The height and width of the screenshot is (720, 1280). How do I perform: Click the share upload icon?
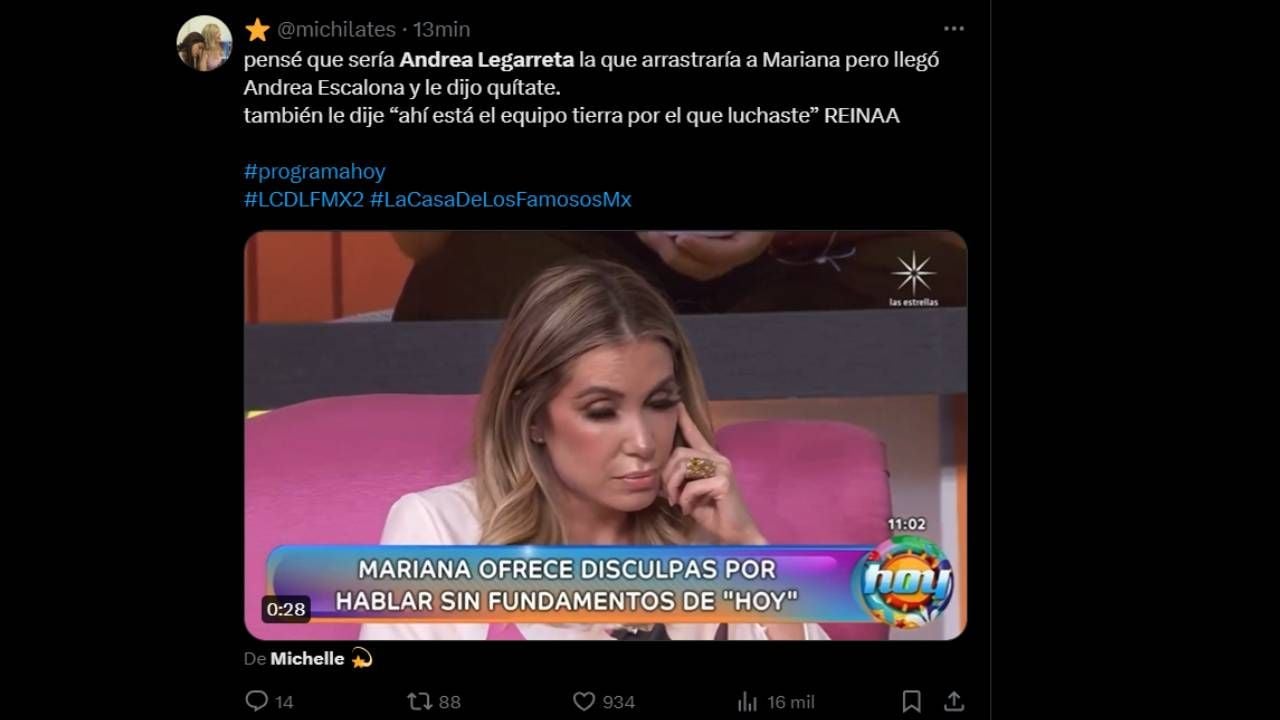954,701
